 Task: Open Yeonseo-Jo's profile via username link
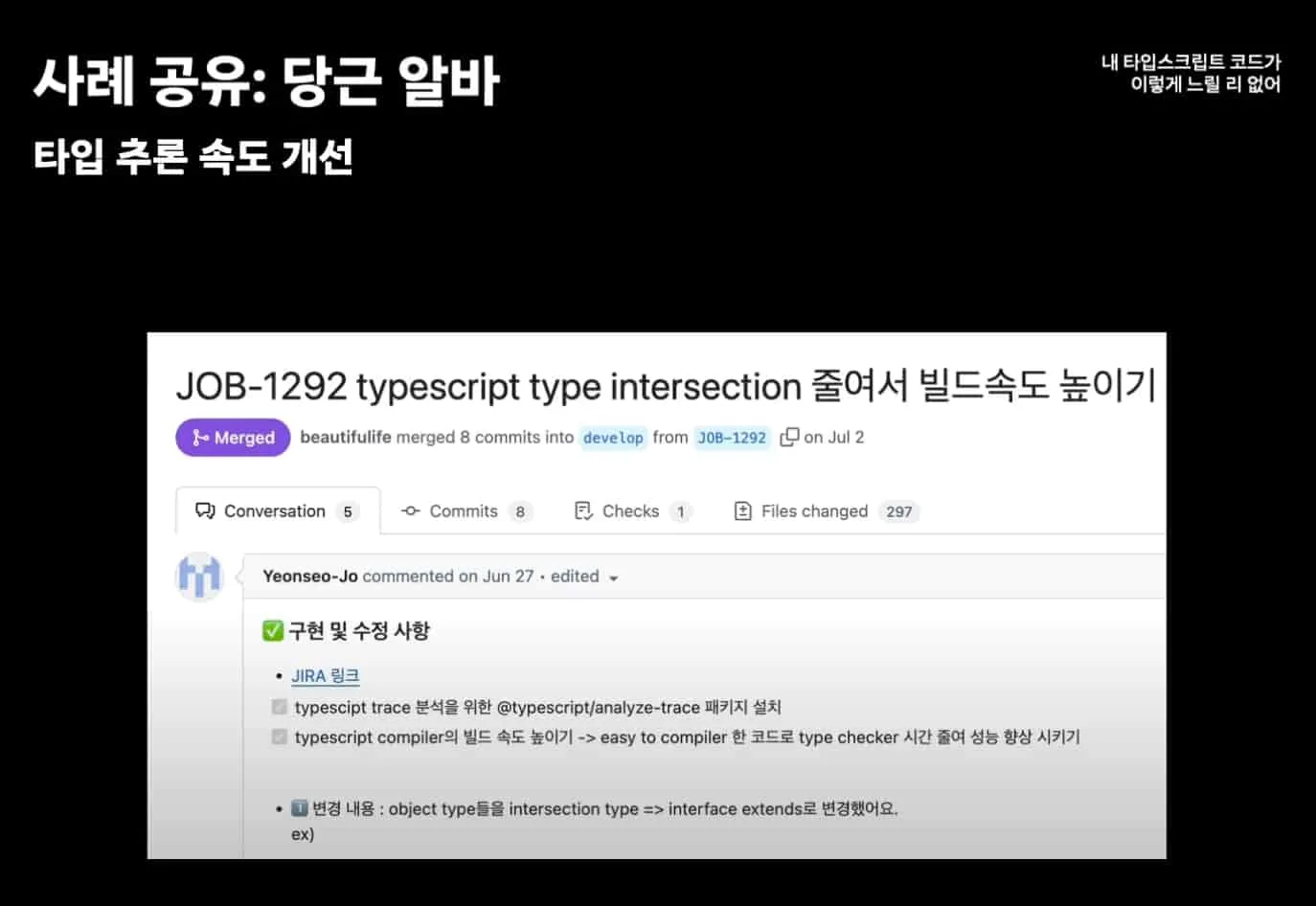(309, 576)
